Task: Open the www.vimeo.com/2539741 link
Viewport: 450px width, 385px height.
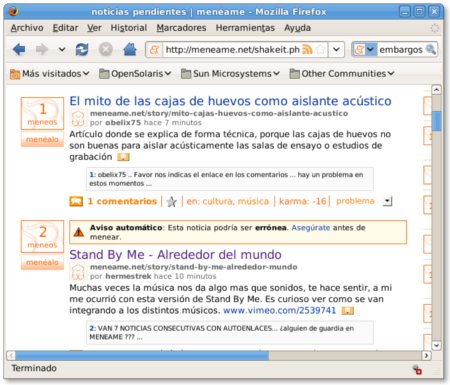Action: coord(279,310)
